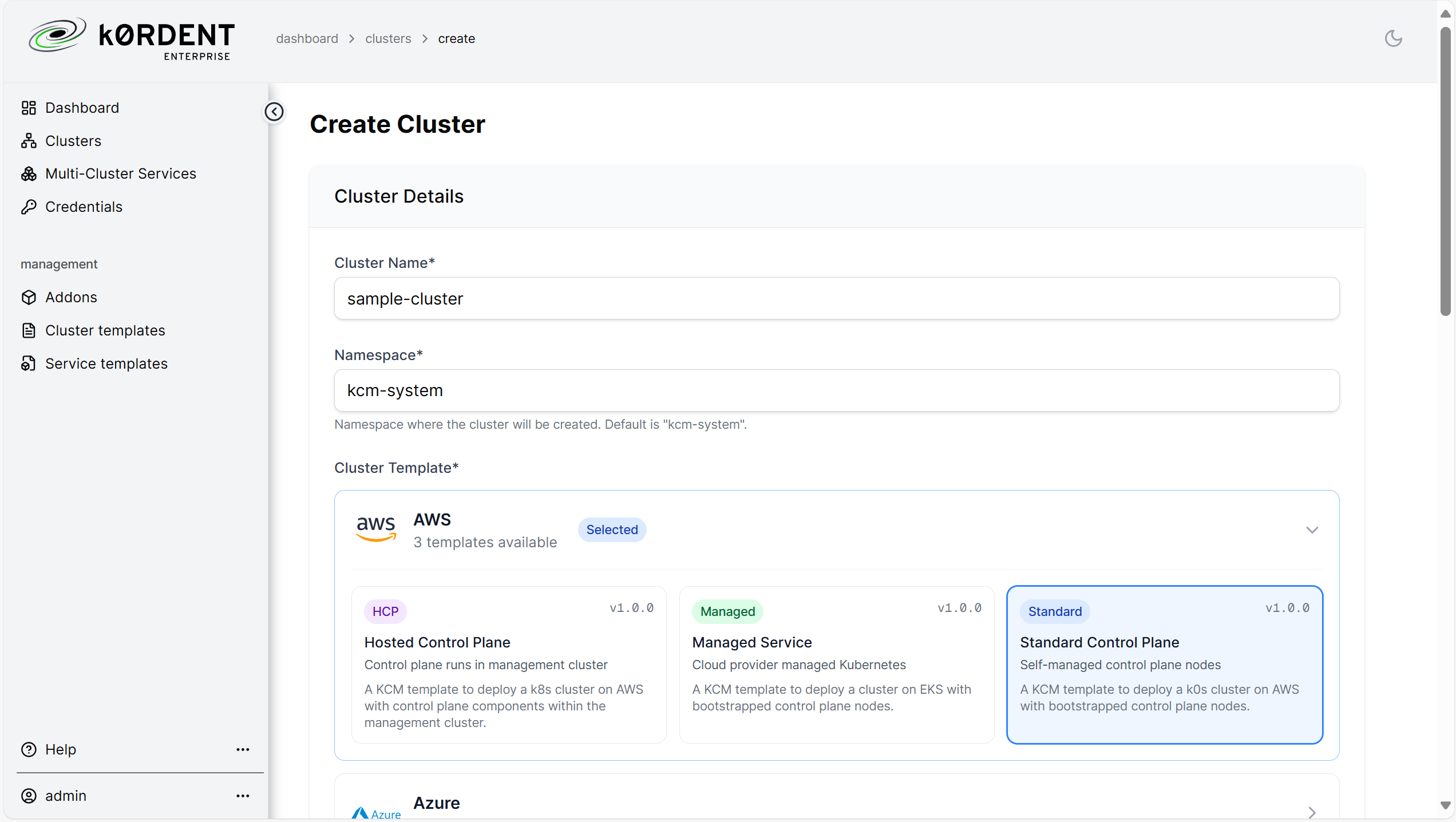The image size is (1456, 822).
Task: Navigate to dashboard breadcrumb link
Action: pos(307,38)
